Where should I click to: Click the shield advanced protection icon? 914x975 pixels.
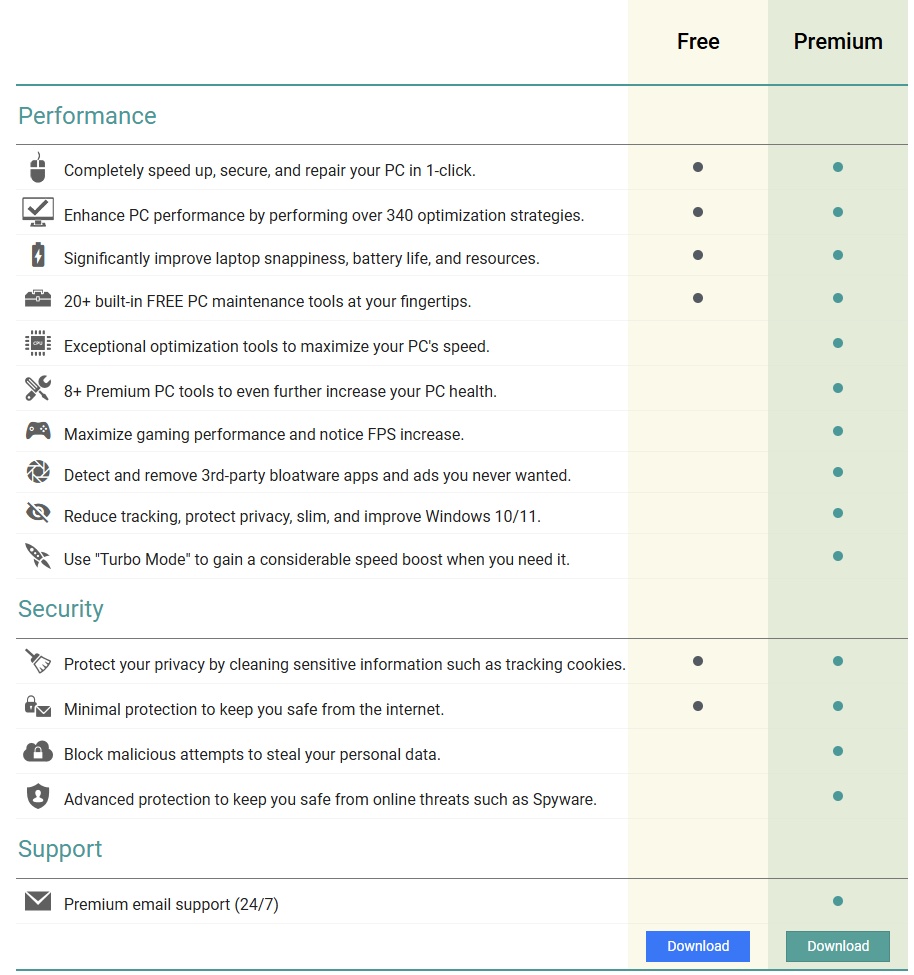38,797
